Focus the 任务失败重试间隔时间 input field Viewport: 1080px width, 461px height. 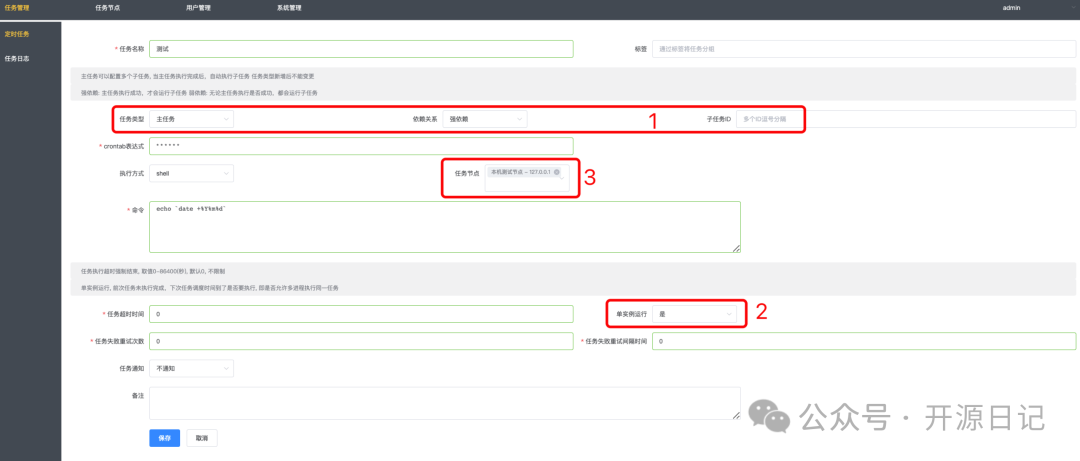pyautogui.click(x=864, y=341)
